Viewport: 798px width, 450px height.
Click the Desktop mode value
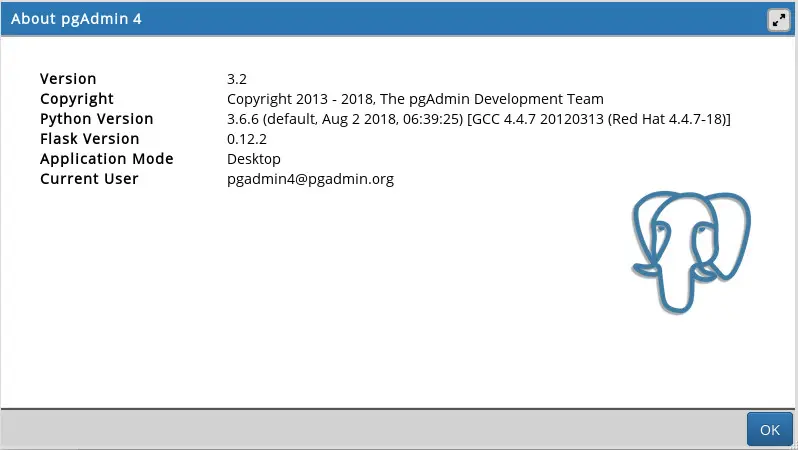pyautogui.click(x=253, y=159)
